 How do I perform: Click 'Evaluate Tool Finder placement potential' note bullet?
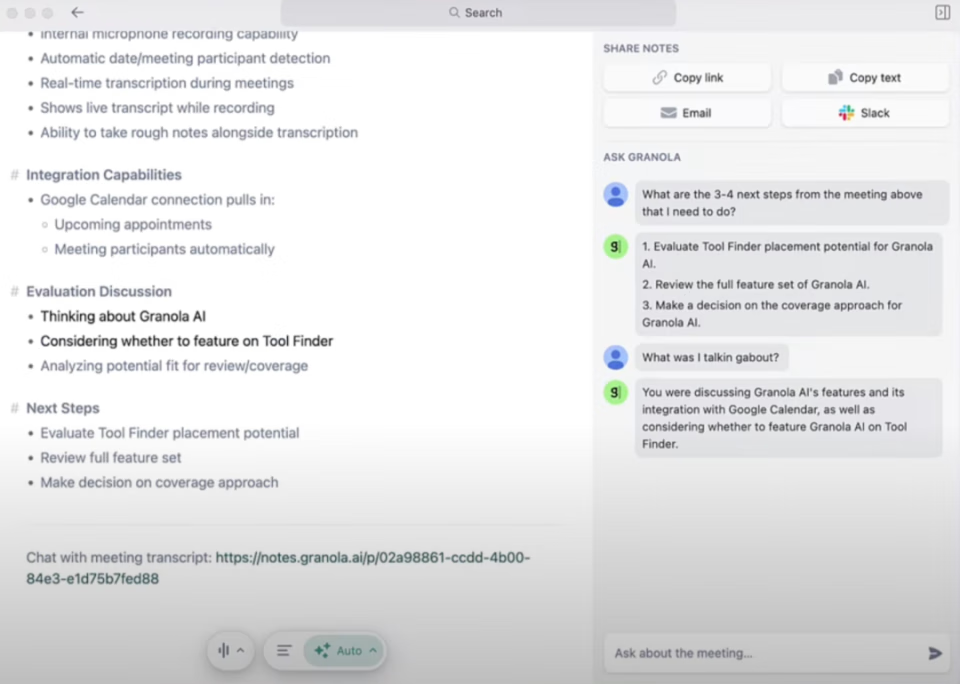(170, 433)
